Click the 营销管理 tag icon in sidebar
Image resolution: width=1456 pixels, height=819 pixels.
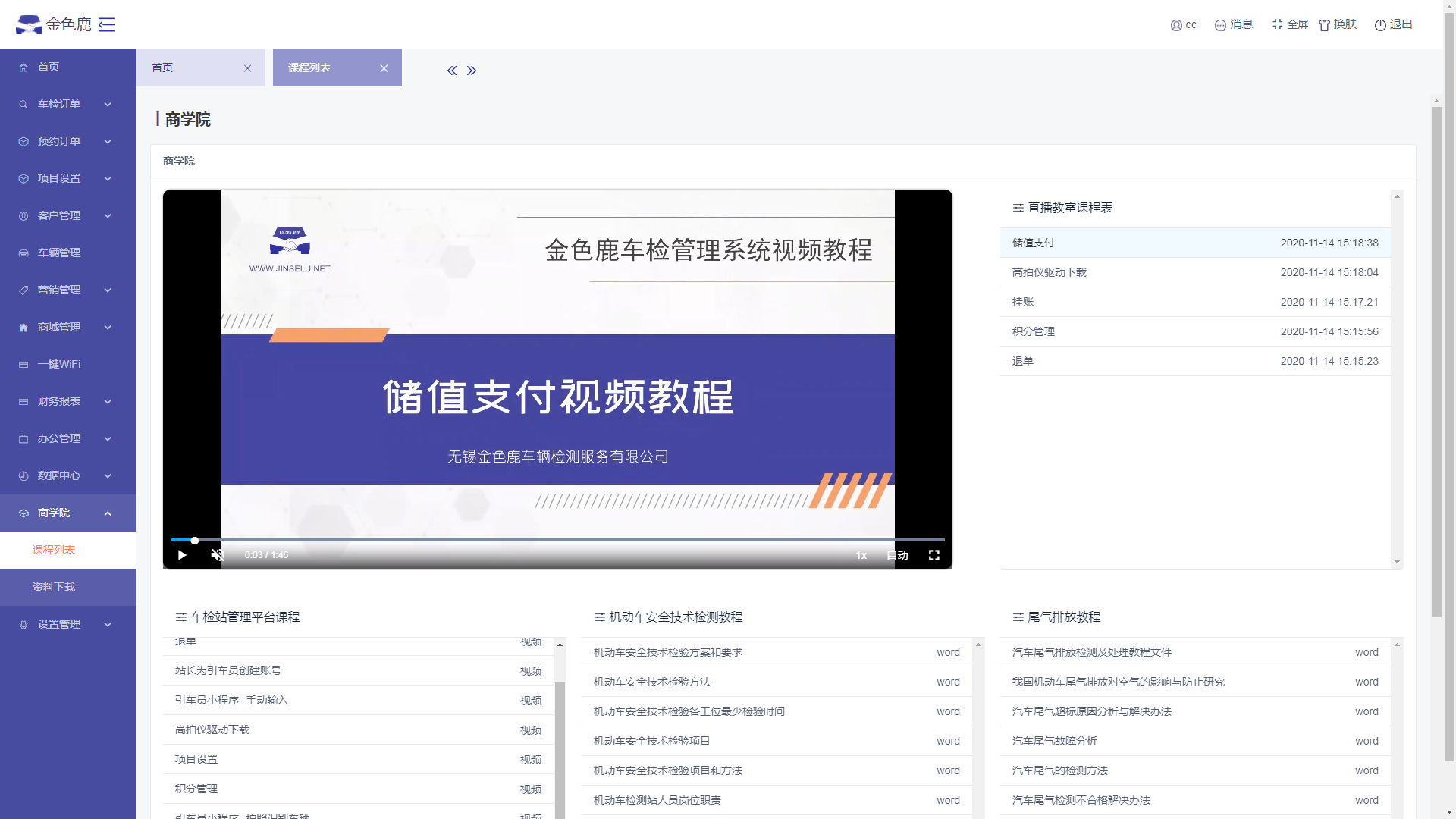[24, 290]
